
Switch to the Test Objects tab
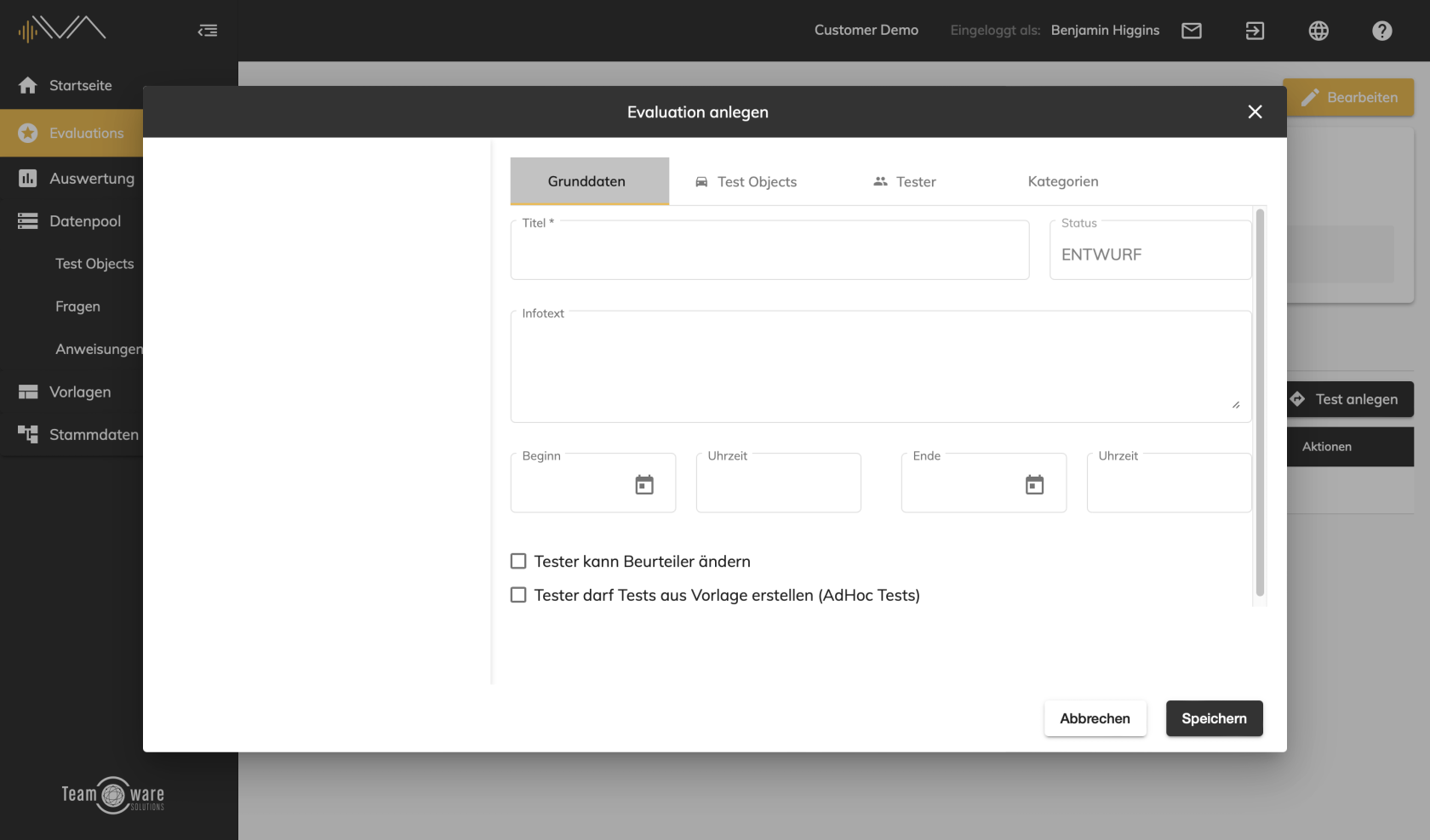click(x=746, y=181)
